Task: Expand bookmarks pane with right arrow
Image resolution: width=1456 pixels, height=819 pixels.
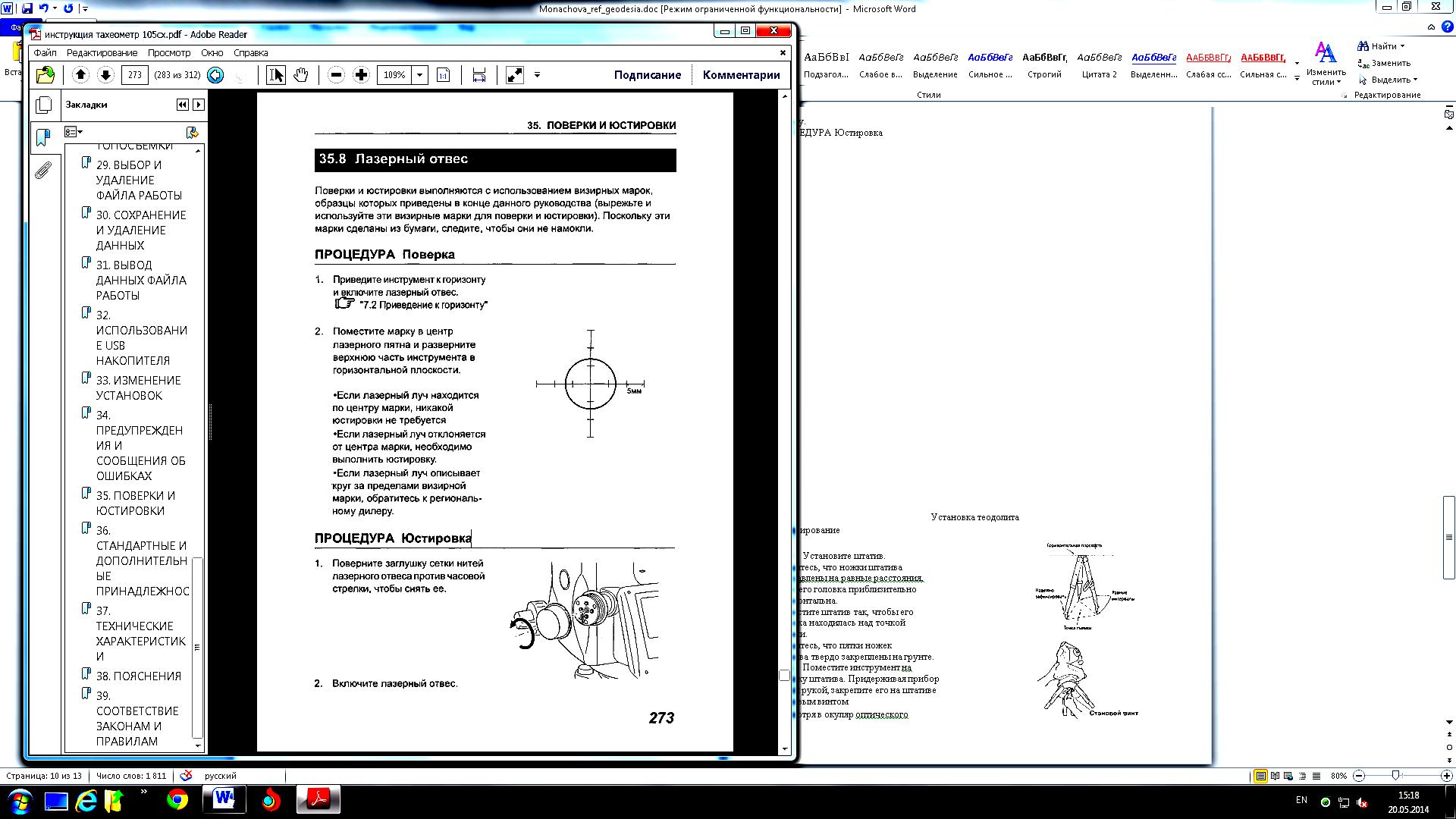Action: (199, 105)
